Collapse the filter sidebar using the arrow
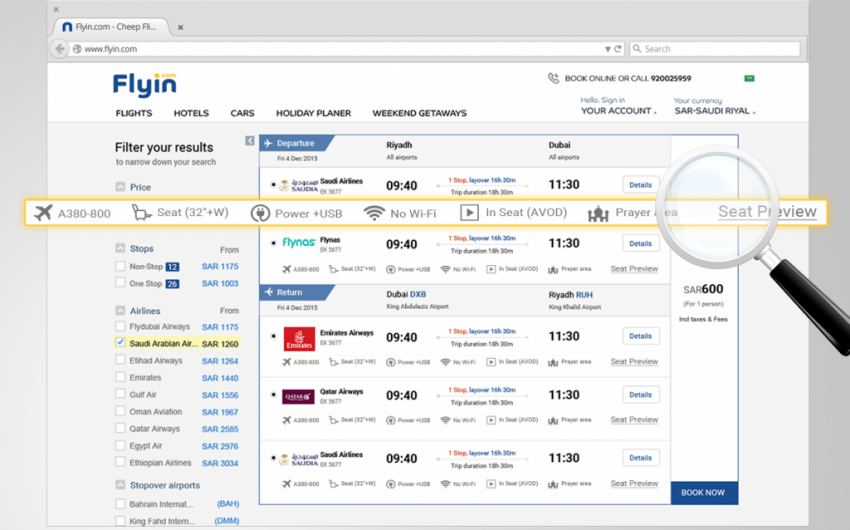 coord(250,141)
